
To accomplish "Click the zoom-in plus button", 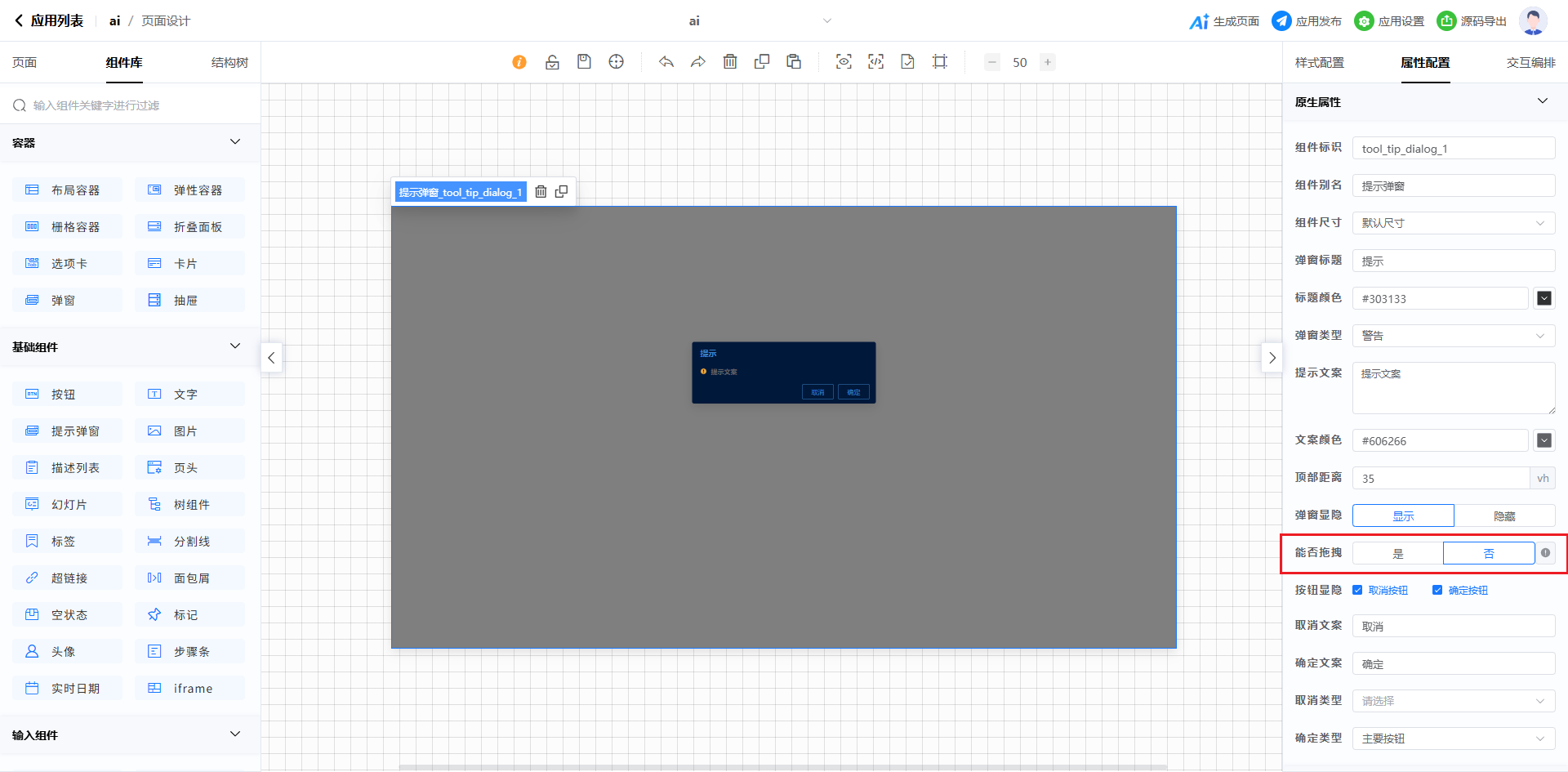I will click(x=1047, y=62).
